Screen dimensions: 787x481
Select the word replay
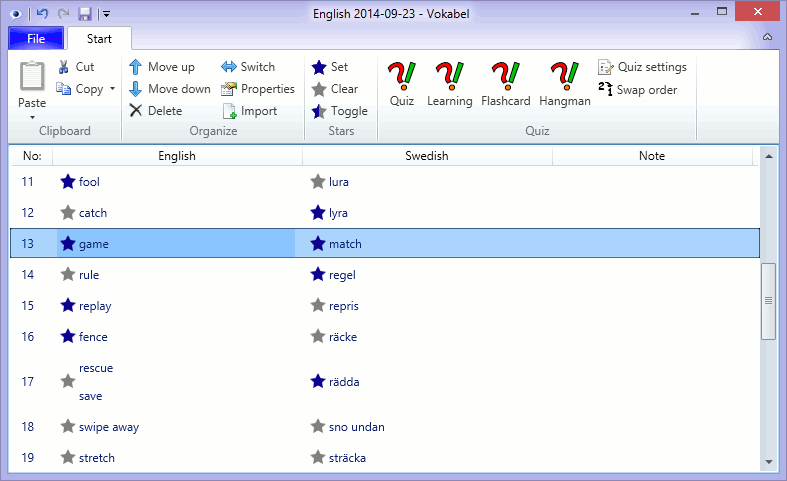click(x=95, y=306)
